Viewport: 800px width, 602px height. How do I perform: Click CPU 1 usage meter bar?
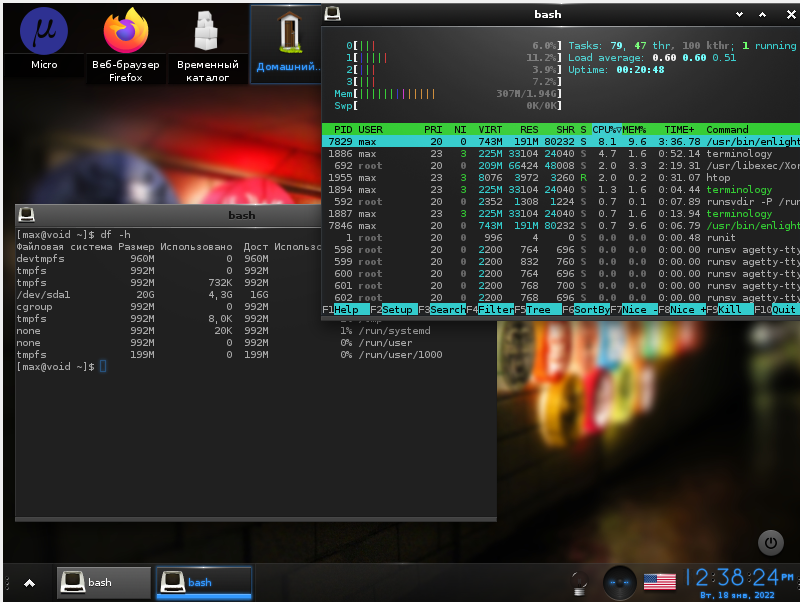point(454,58)
